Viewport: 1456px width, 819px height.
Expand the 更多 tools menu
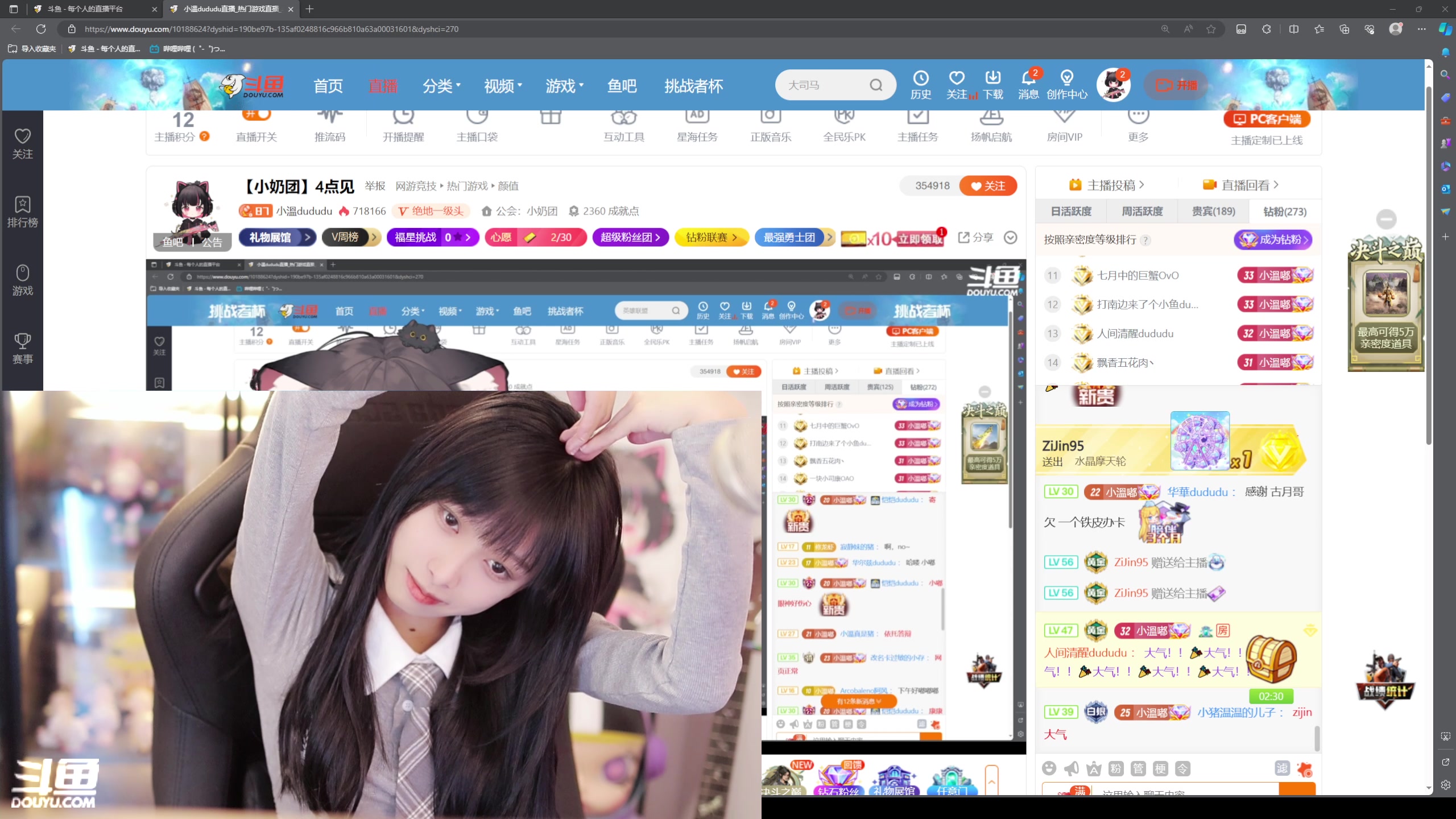[1138, 127]
